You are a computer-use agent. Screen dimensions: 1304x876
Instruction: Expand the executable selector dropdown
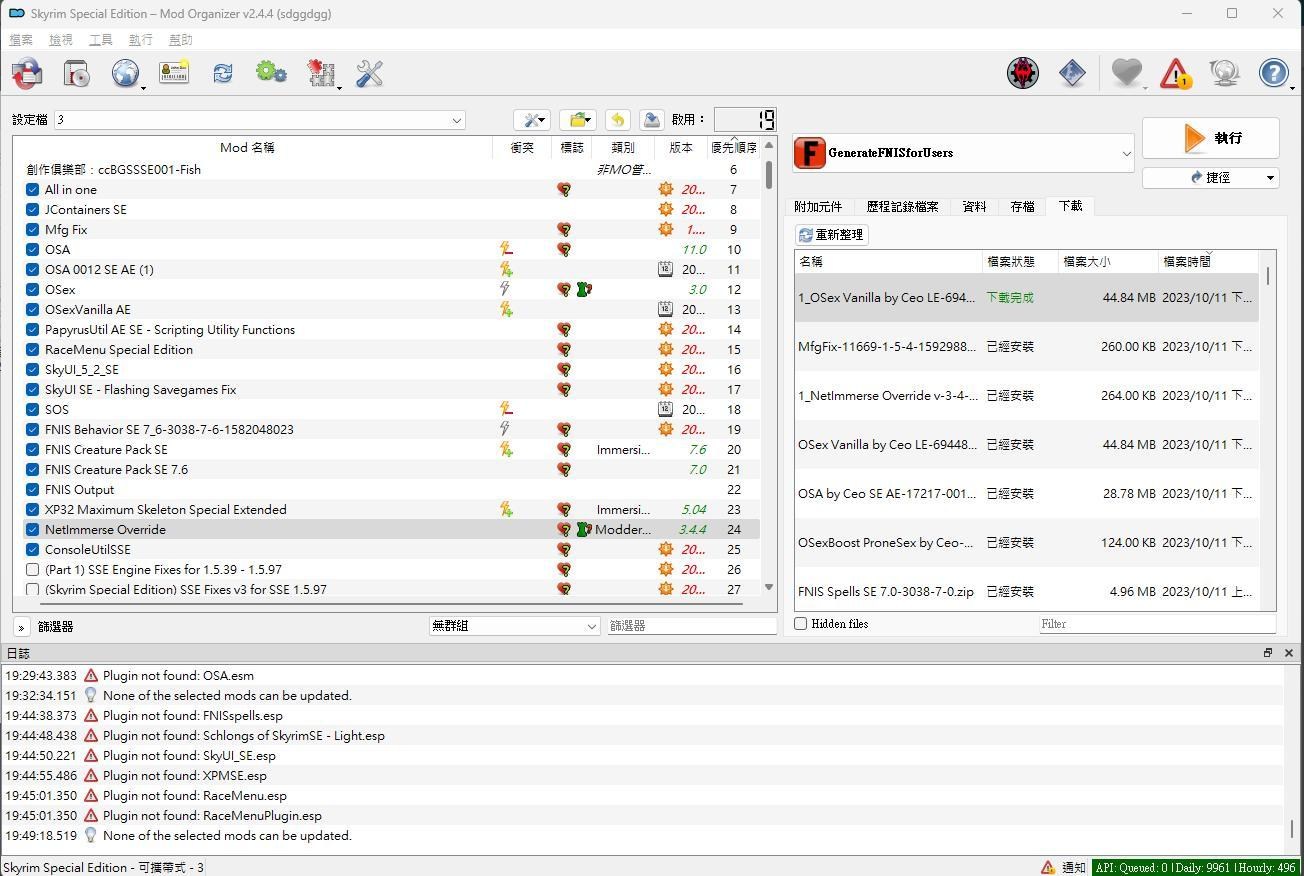964,153
